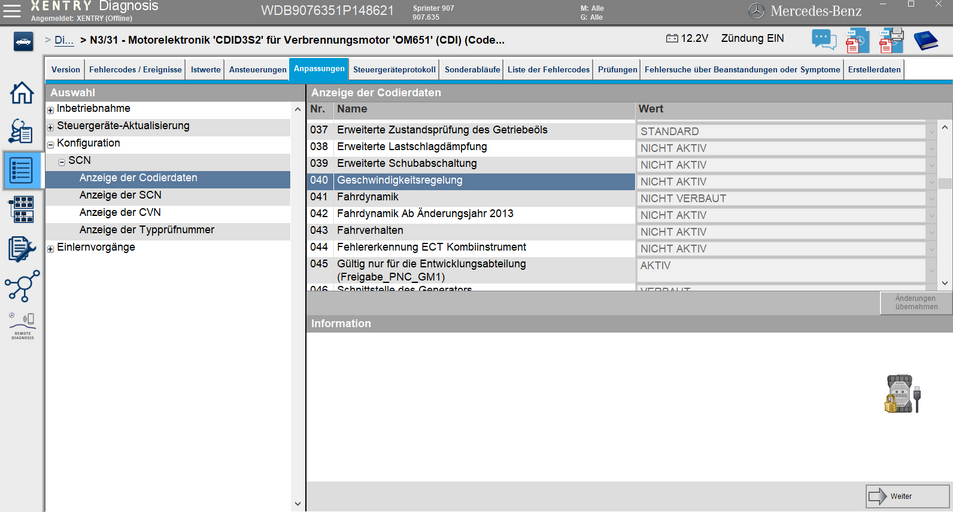The height and width of the screenshot is (512, 953).
Task: Click the Di... breadcrumb link
Action: click(64, 40)
